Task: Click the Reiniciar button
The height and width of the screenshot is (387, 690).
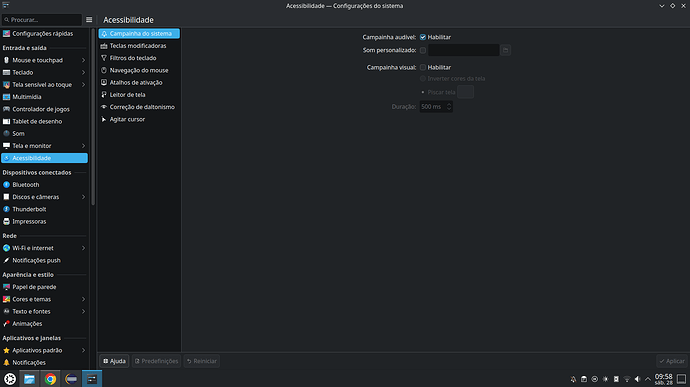Action: pos(202,361)
